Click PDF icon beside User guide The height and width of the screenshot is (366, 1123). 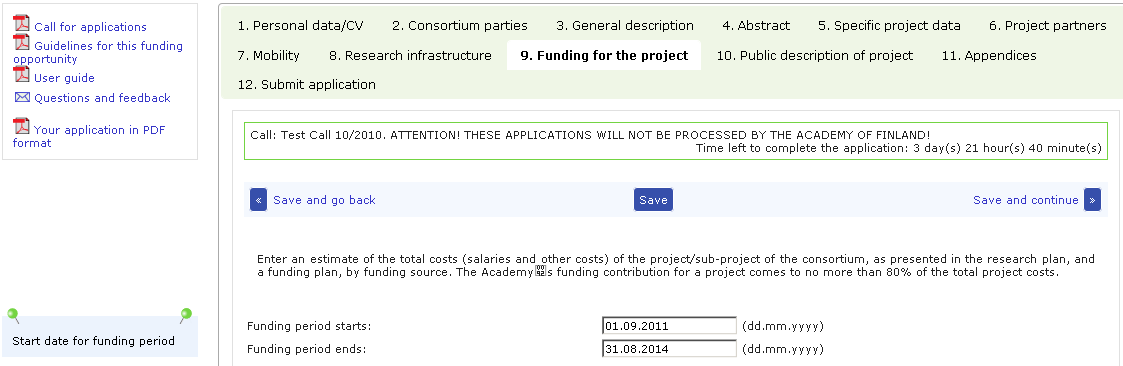coord(21,74)
